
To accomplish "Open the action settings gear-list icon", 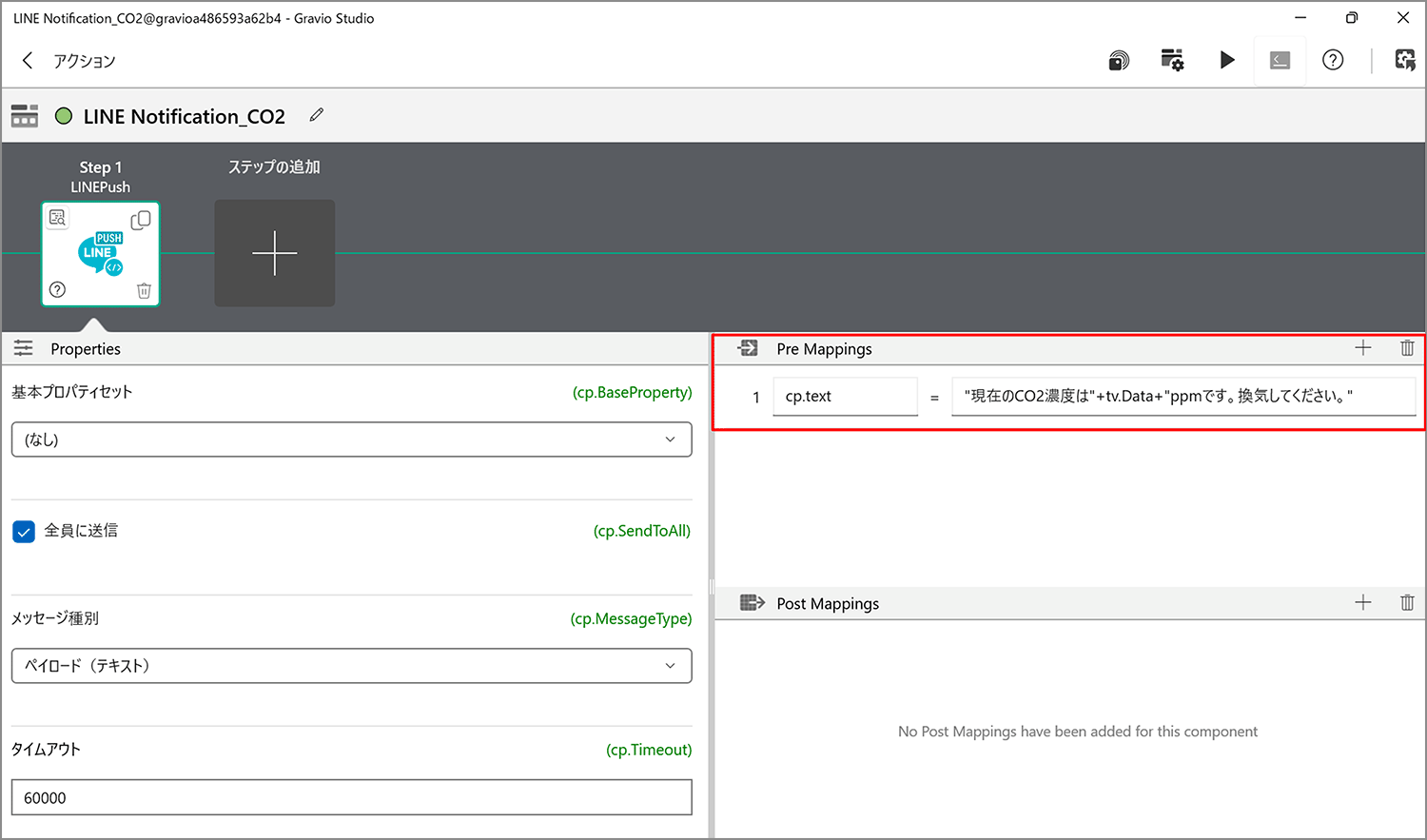I will click(1172, 60).
